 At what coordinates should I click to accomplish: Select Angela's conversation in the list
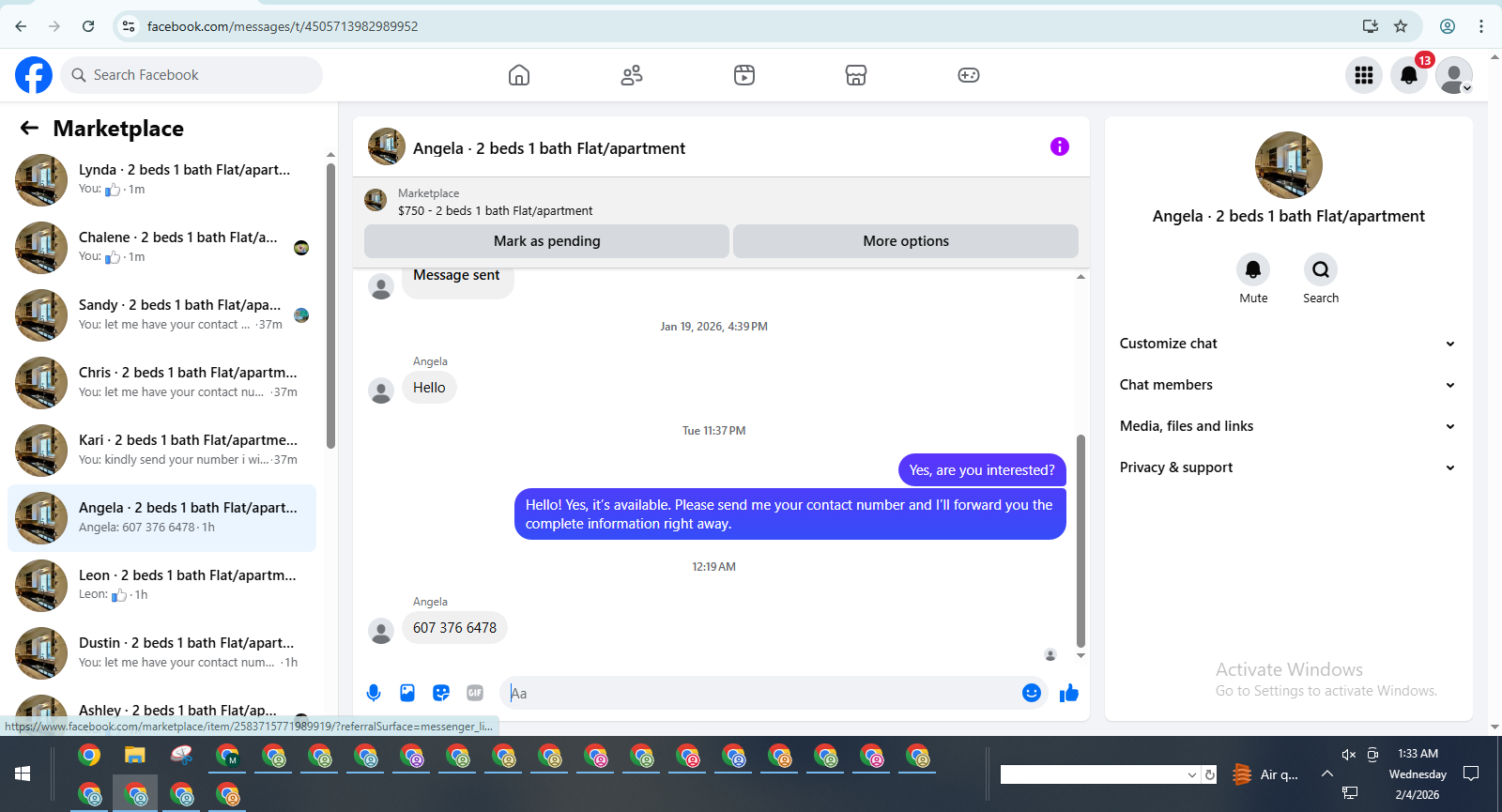click(x=161, y=518)
